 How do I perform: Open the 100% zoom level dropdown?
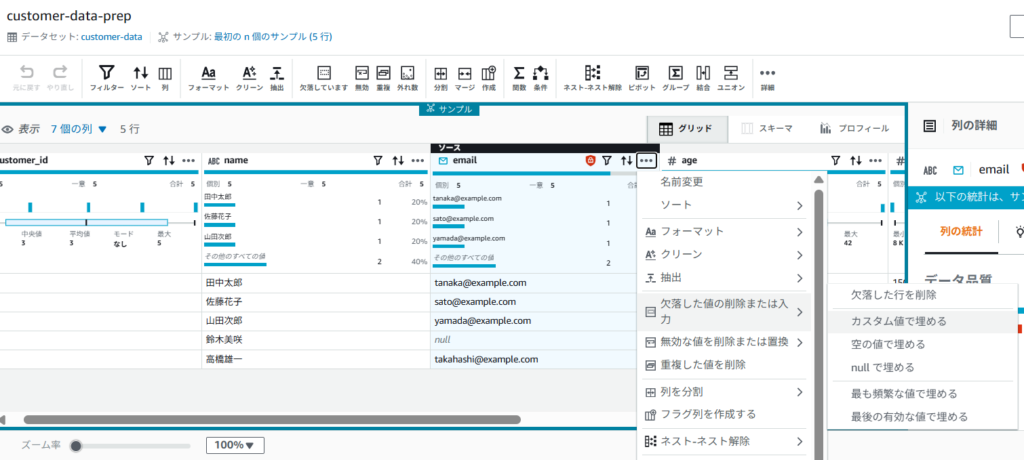(x=234, y=445)
